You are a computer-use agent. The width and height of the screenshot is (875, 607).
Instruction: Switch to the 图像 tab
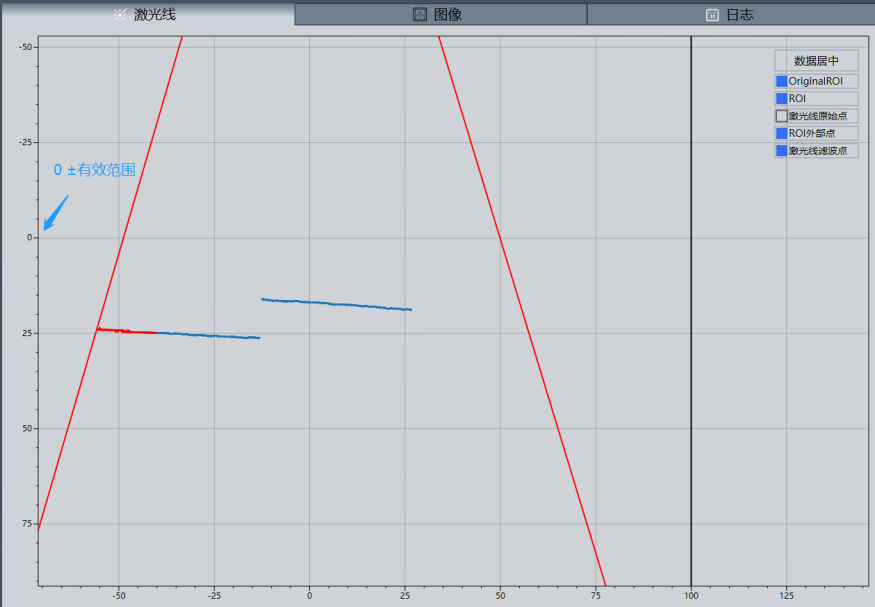(x=440, y=14)
